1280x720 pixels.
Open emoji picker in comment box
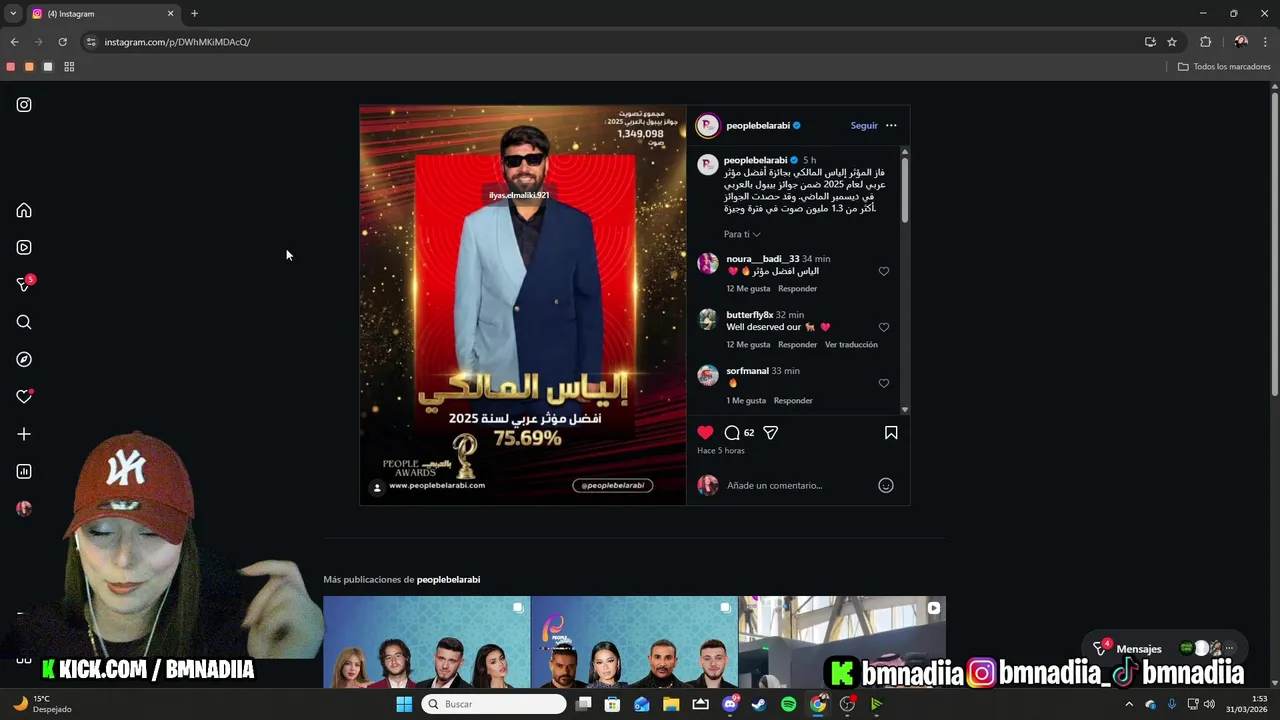coord(885,485)
